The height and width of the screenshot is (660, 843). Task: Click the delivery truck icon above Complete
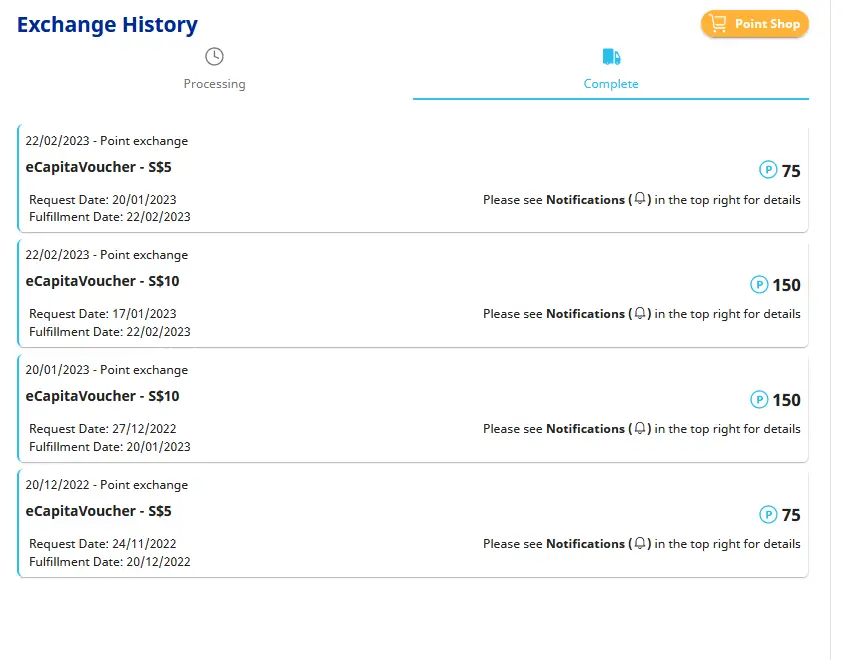tap(611, 56)
